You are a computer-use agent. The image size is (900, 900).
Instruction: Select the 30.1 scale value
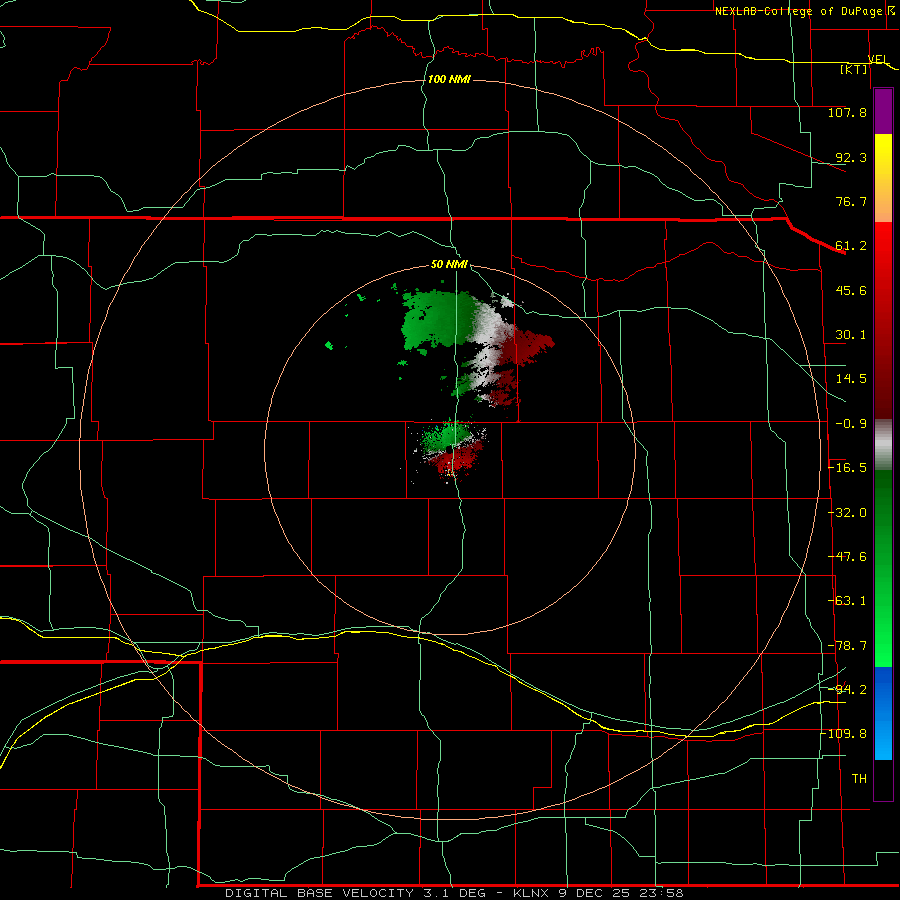(851, 335)
